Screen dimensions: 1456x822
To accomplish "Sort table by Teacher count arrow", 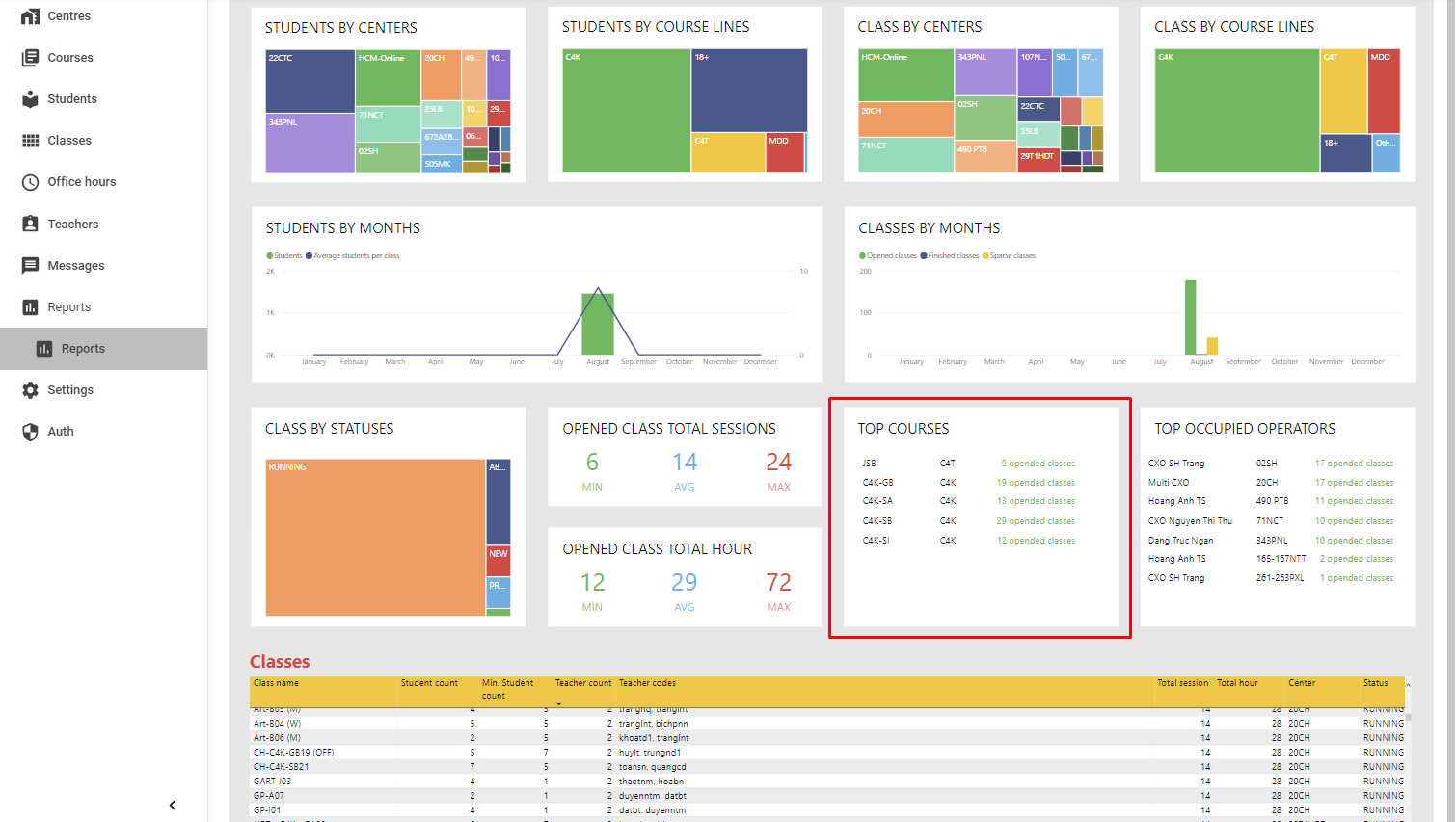I will pos(559,703).
